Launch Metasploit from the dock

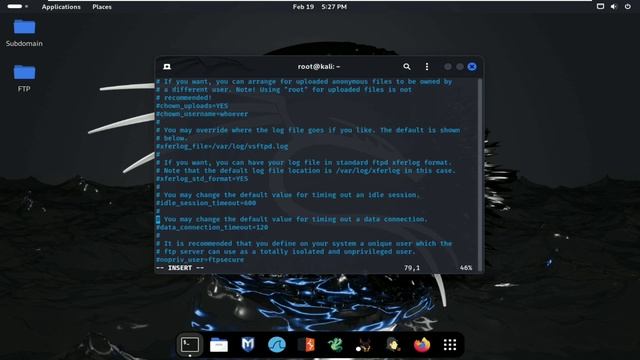pos(248,345)
